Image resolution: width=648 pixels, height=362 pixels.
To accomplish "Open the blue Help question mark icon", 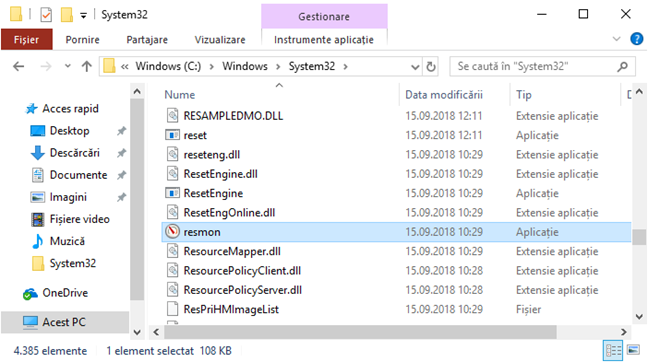I will click(x=636, y=39).
